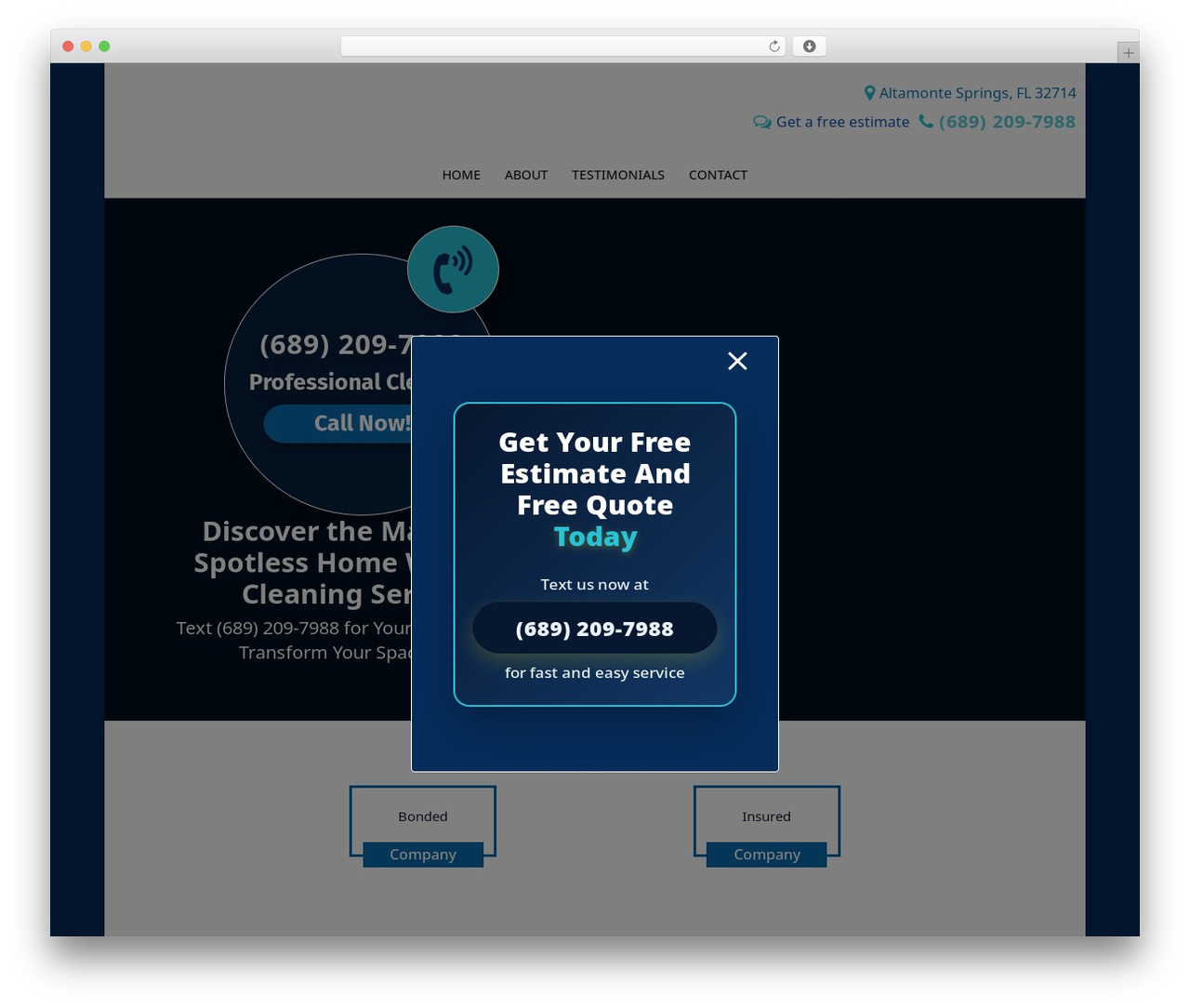Click the "Today" word in the popup
This screenshot has height=1008, width=1190.
click(x=595, y=537)
